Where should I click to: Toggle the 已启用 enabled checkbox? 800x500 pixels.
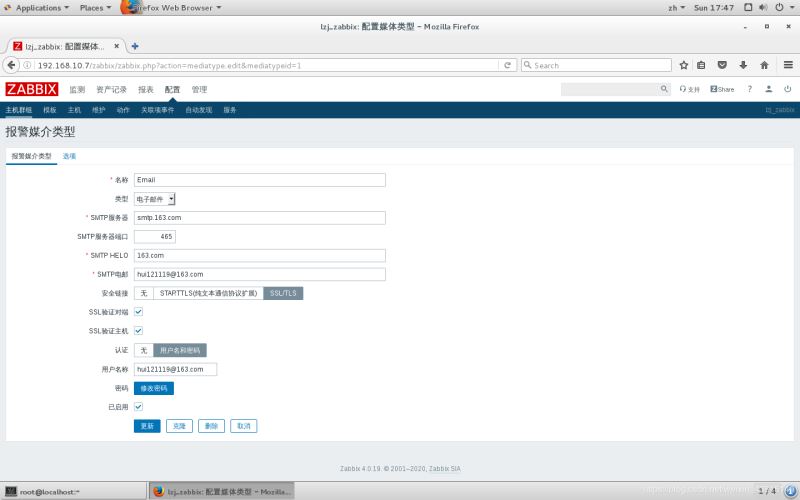[138, 407]
